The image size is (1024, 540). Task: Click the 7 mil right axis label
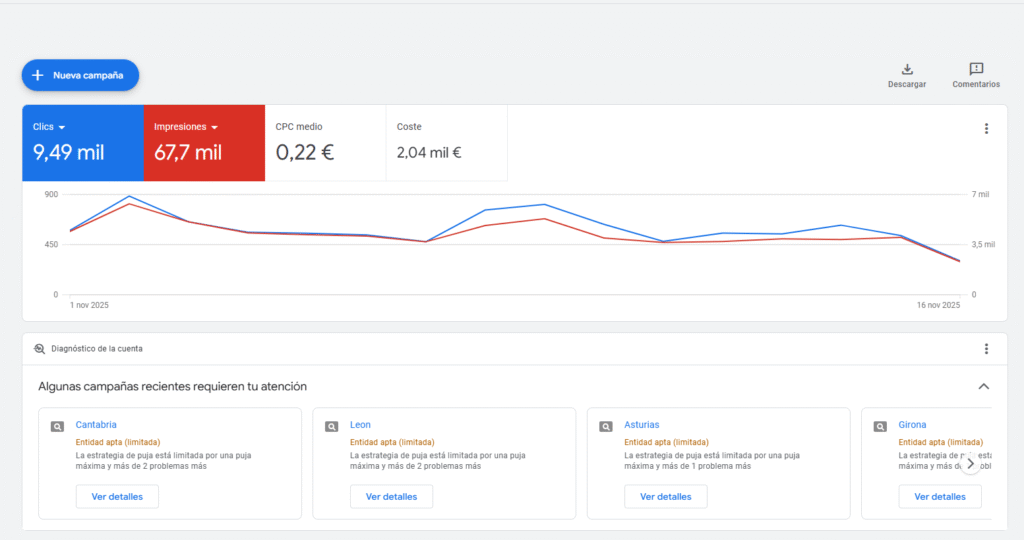(980, 195)
